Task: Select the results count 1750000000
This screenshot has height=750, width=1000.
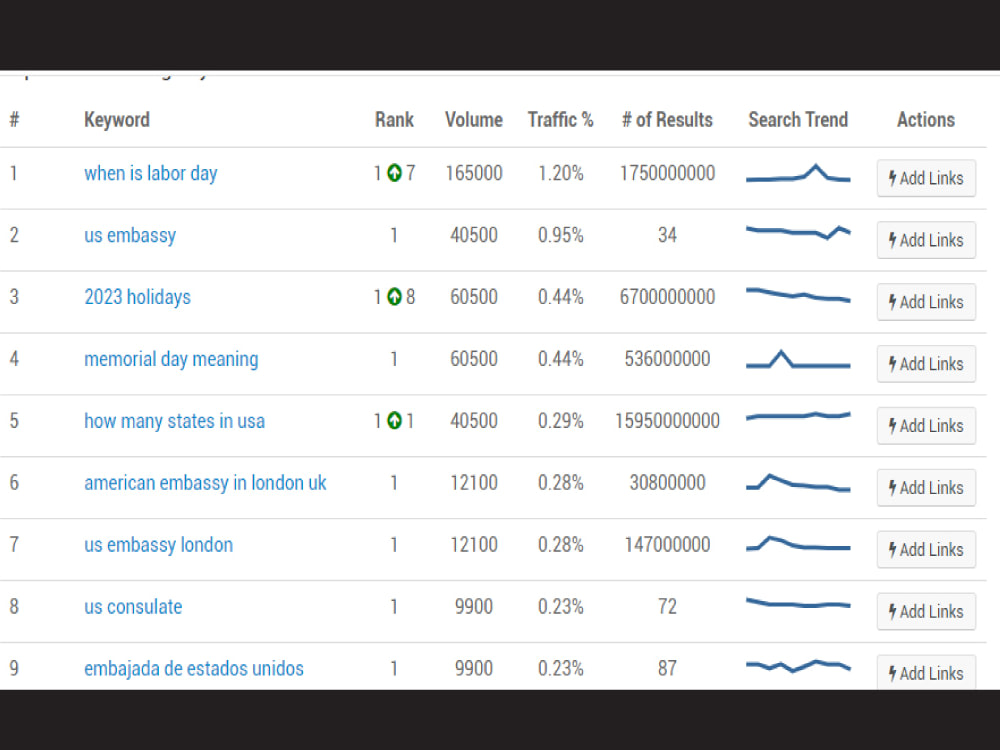Action: (x=667, y=173)
